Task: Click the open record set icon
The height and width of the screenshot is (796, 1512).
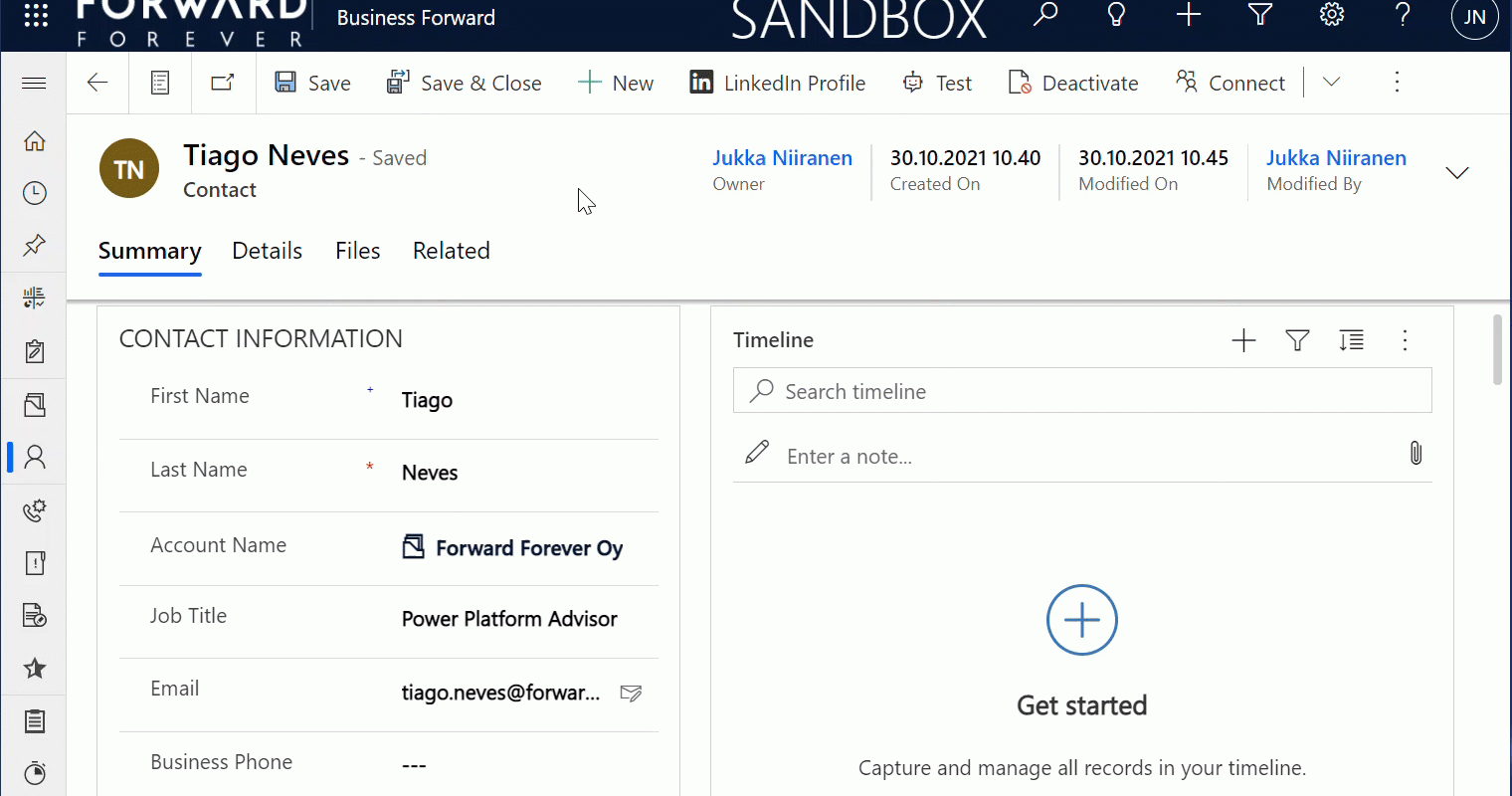Action: [x=160, y=83]
